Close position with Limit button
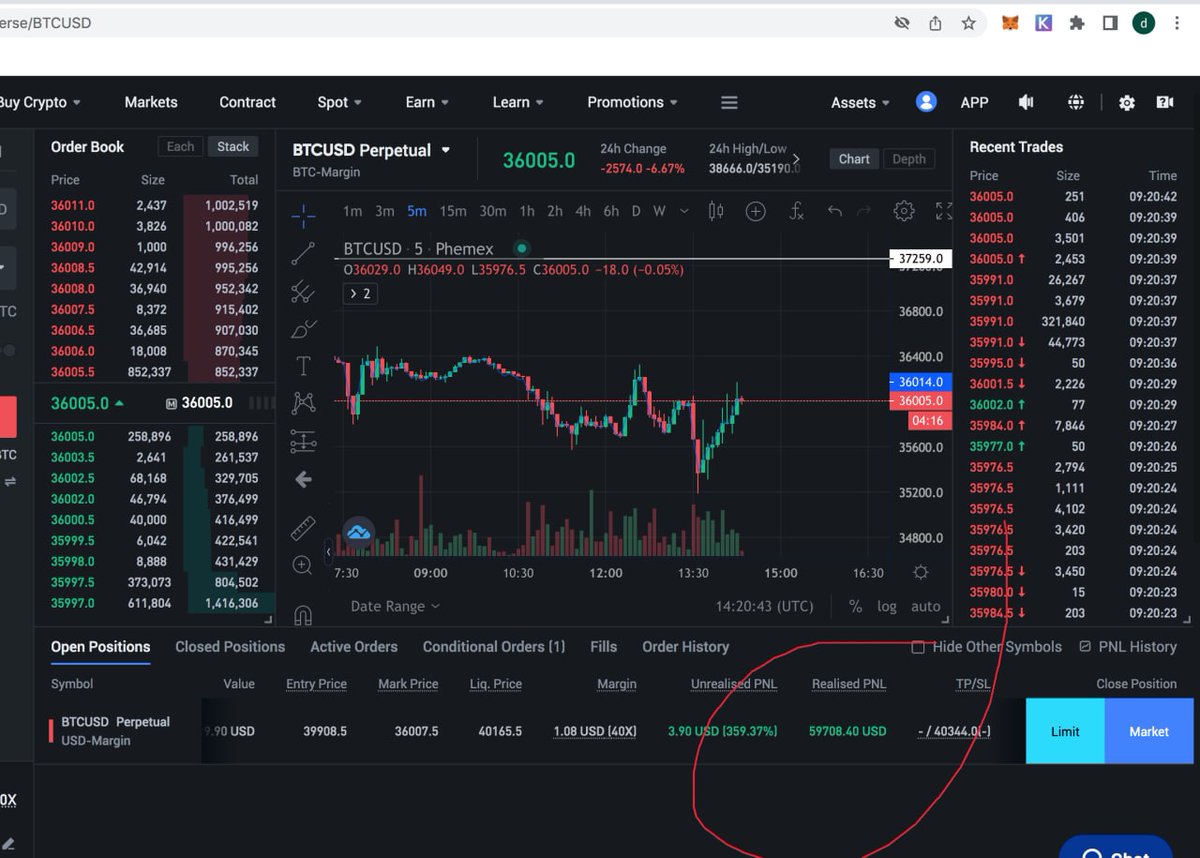Image resolution: width=1200 pixels, height=858 pixels. 1065,731
